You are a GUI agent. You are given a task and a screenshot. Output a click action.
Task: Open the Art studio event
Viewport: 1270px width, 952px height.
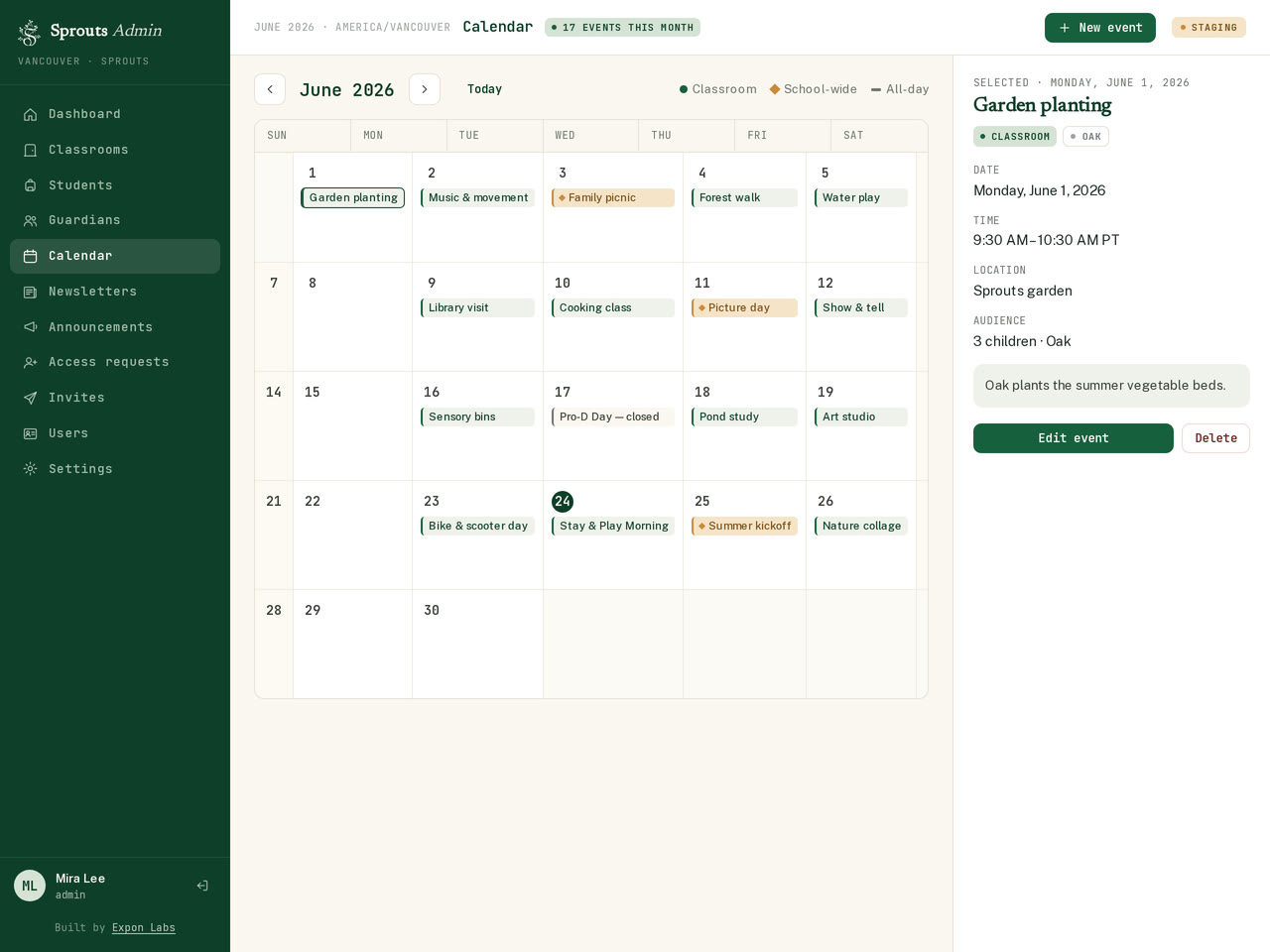tap(861, 417)
